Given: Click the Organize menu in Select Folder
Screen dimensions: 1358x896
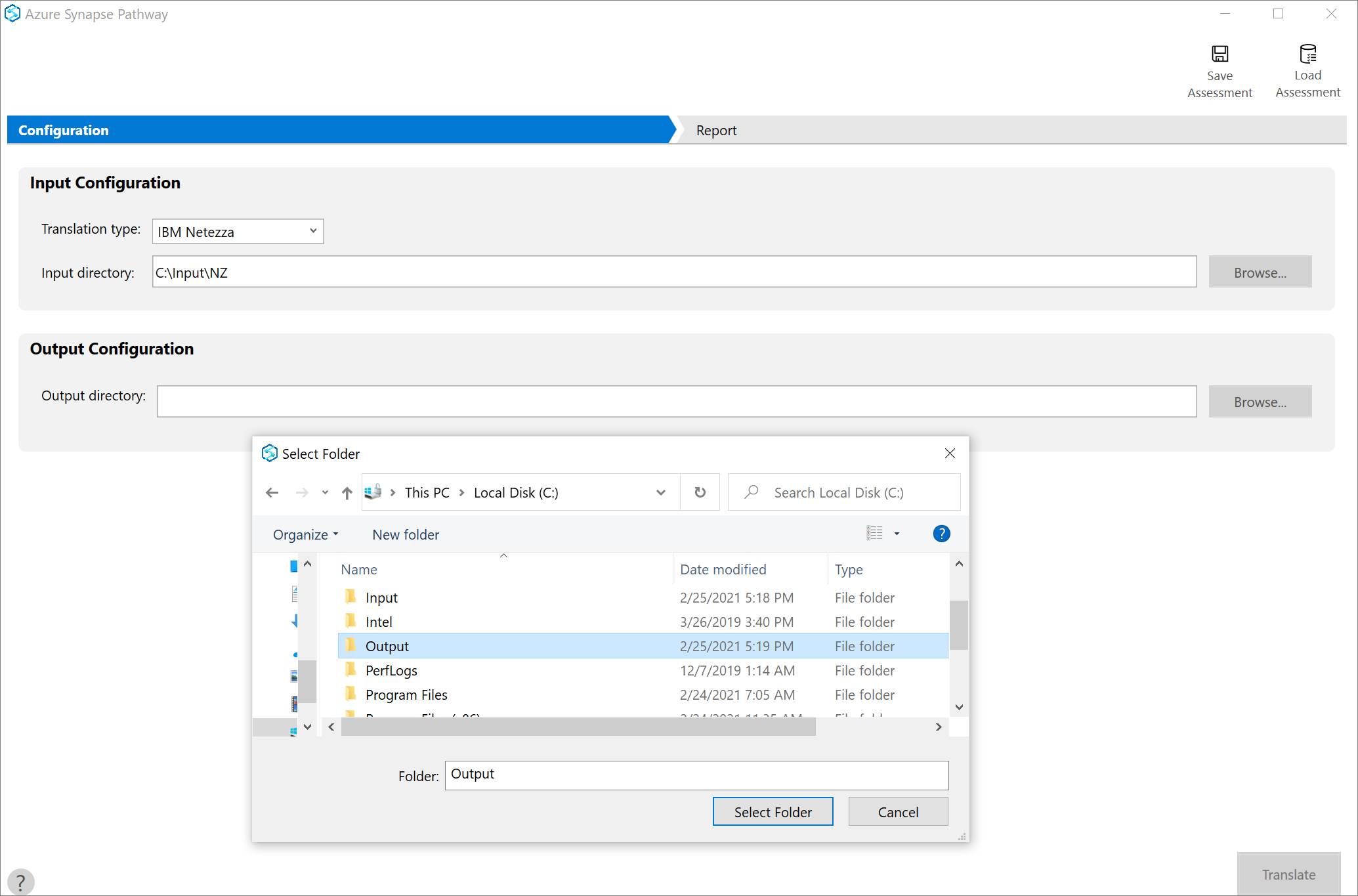Looking at the screenshot, I should click(x=303, y=534).
